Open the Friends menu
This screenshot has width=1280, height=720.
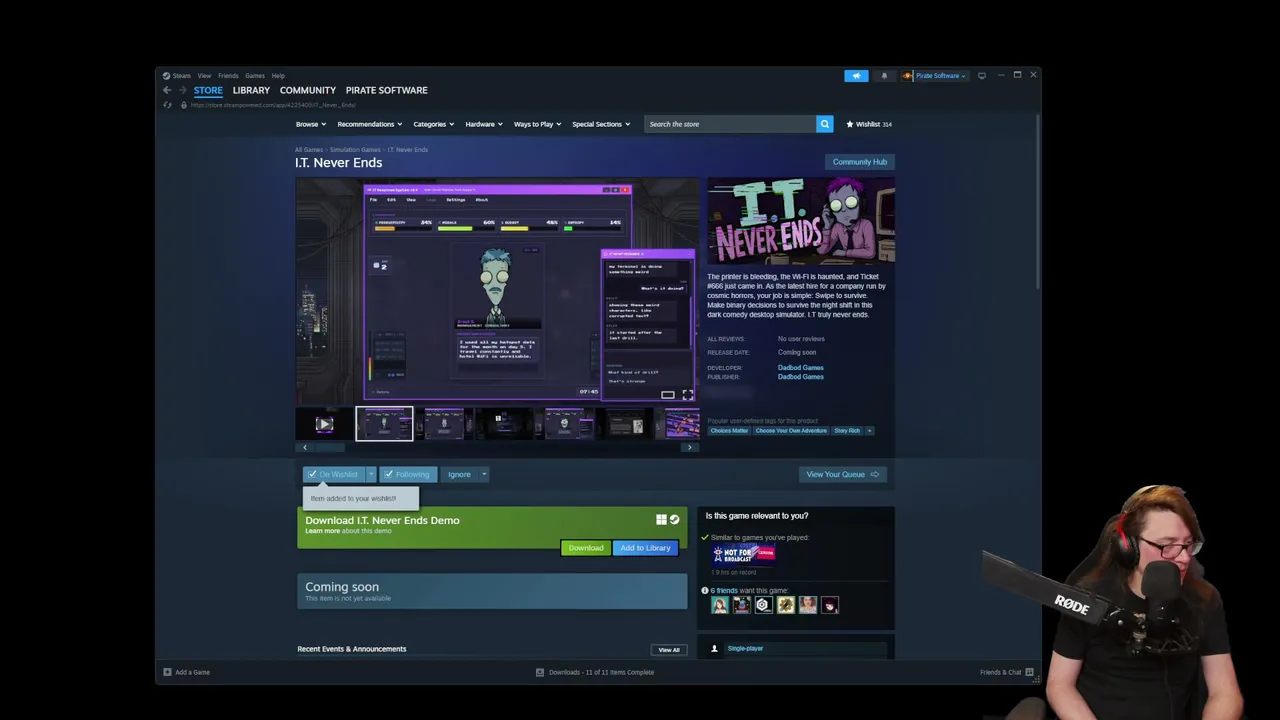(228, 76)
